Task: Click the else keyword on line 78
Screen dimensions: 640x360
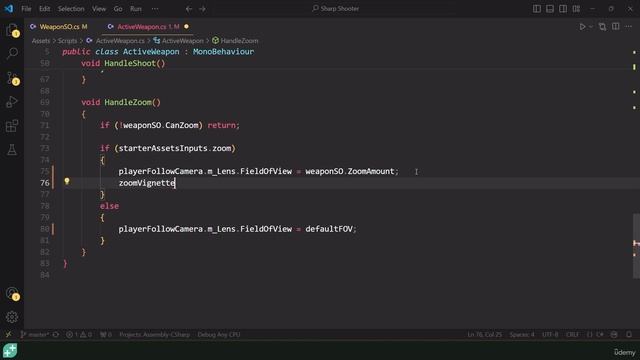Action: click(109, 206)
